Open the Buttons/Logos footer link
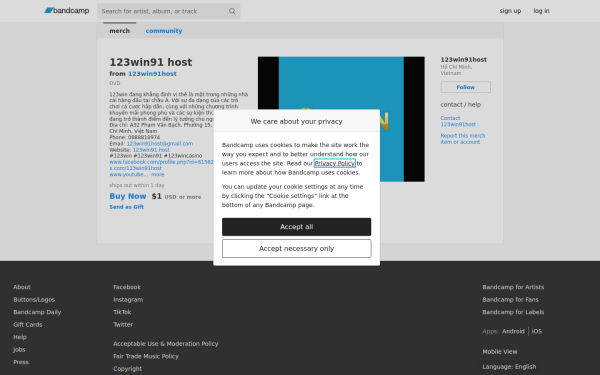The image size is (600, 375). point(34,300)
